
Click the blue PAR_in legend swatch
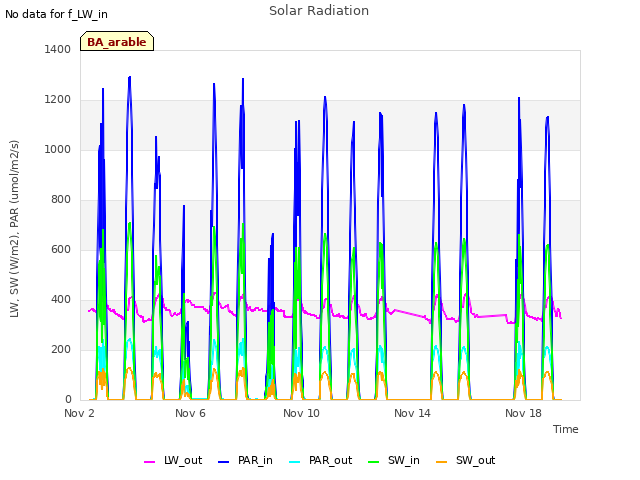[x=224, y=462]
